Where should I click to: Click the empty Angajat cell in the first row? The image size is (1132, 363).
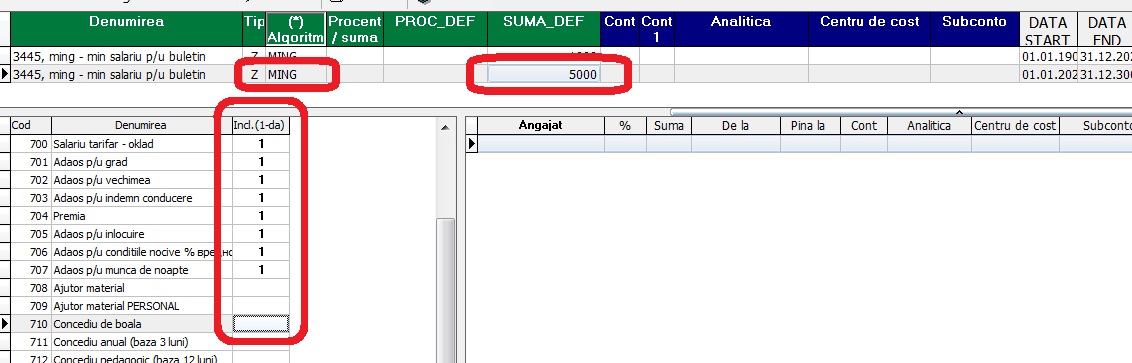point(541,144)
